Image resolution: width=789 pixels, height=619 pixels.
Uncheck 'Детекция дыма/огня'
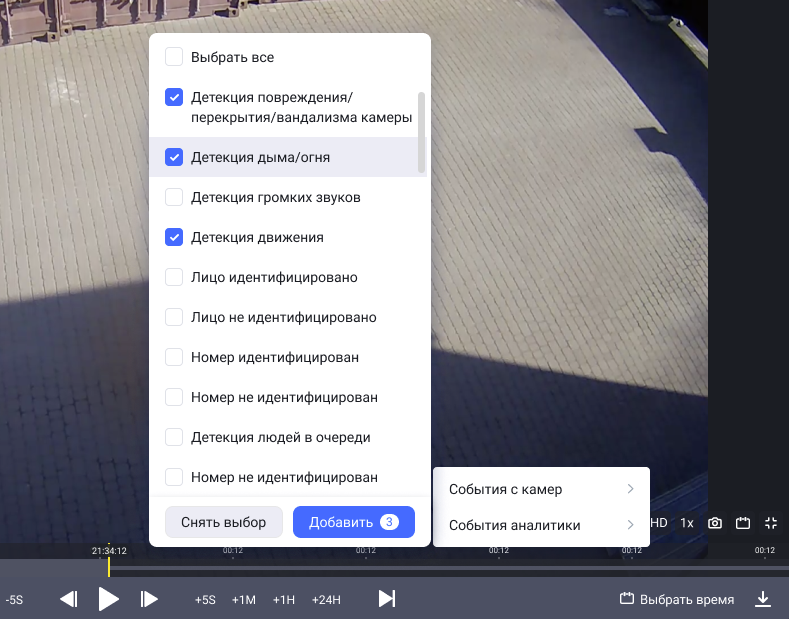(174, 157)
